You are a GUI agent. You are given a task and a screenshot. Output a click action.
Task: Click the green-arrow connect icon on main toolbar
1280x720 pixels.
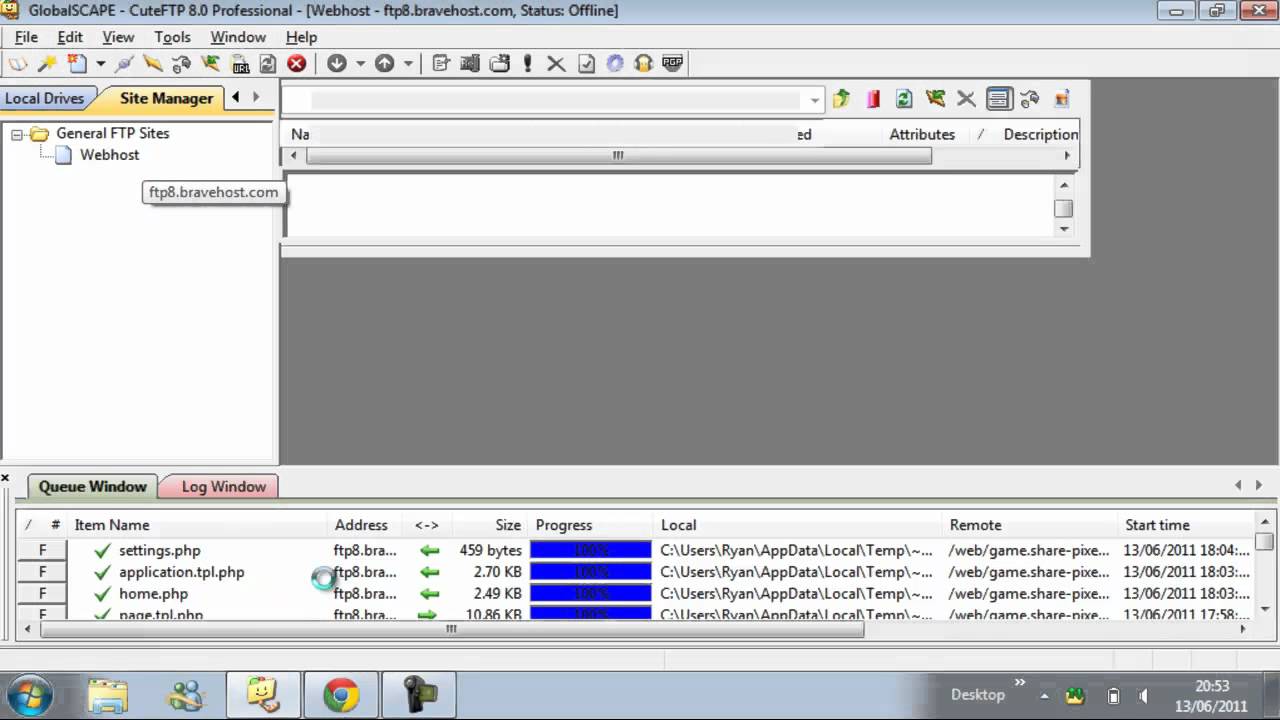pos(210,63)
